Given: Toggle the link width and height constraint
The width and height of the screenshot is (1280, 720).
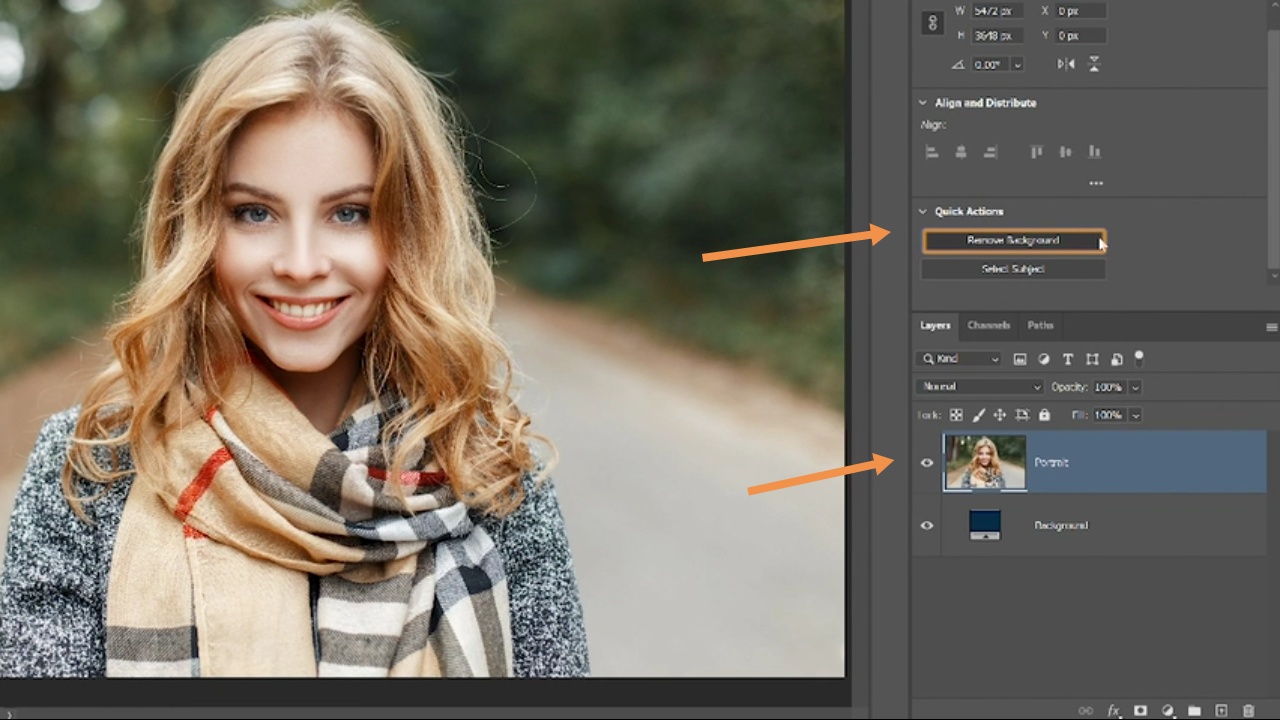Looking at the screenshot, I should pyautogui.click(x=933, y=24).
